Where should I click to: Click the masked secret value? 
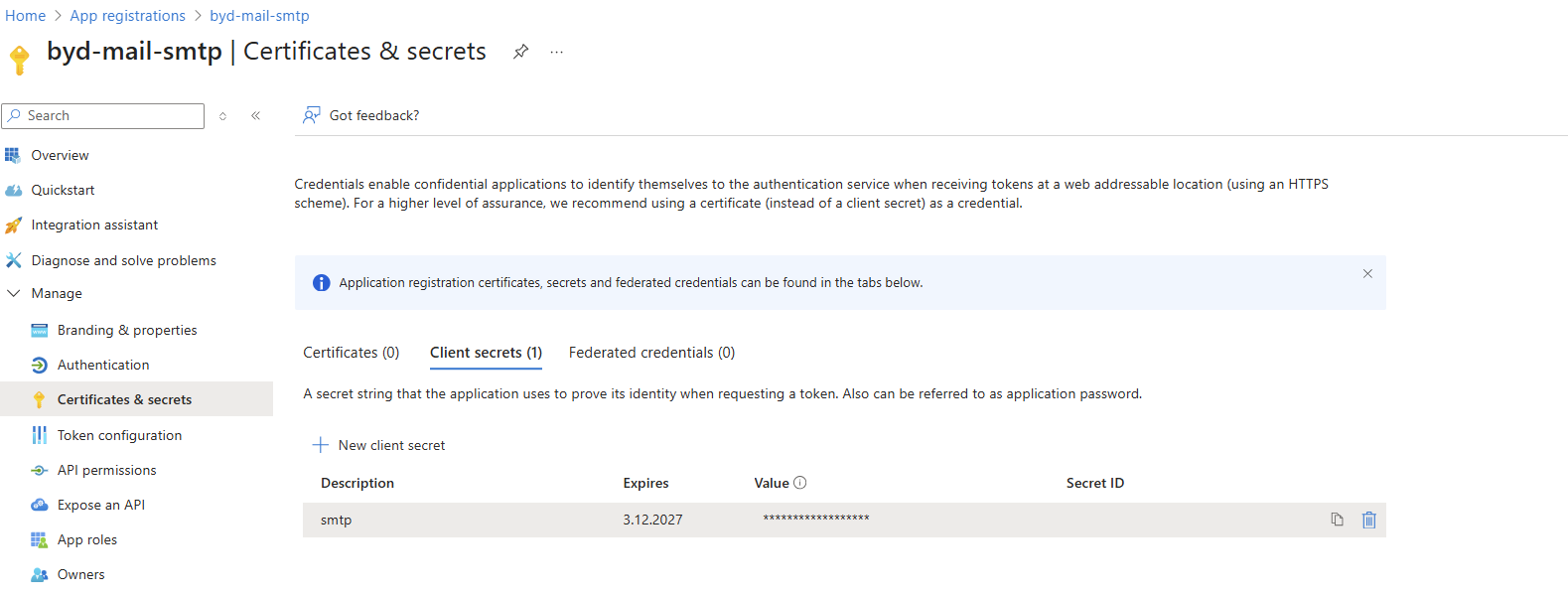pos(816,519)
